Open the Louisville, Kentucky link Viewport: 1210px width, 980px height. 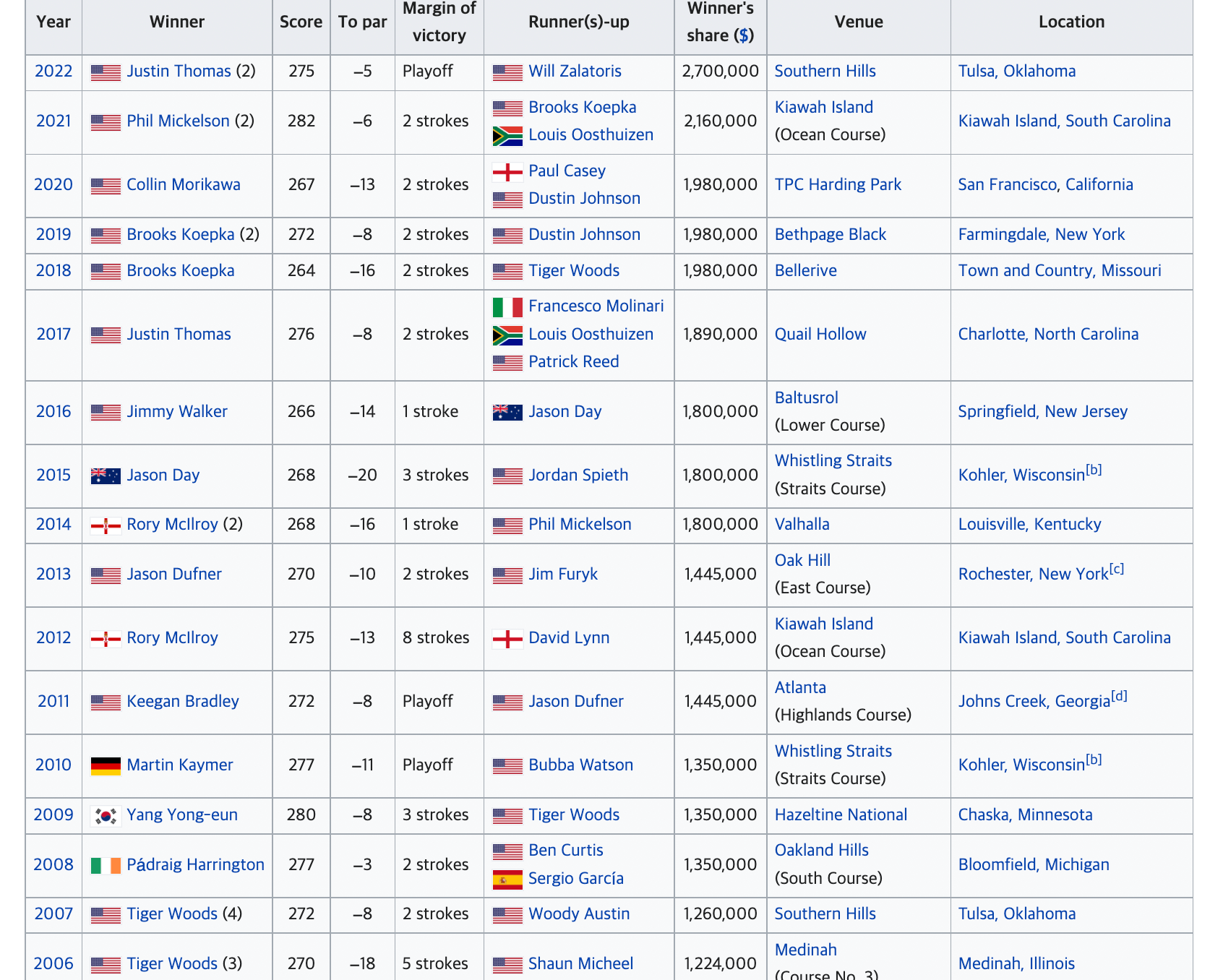click(x=1029, y=524)
